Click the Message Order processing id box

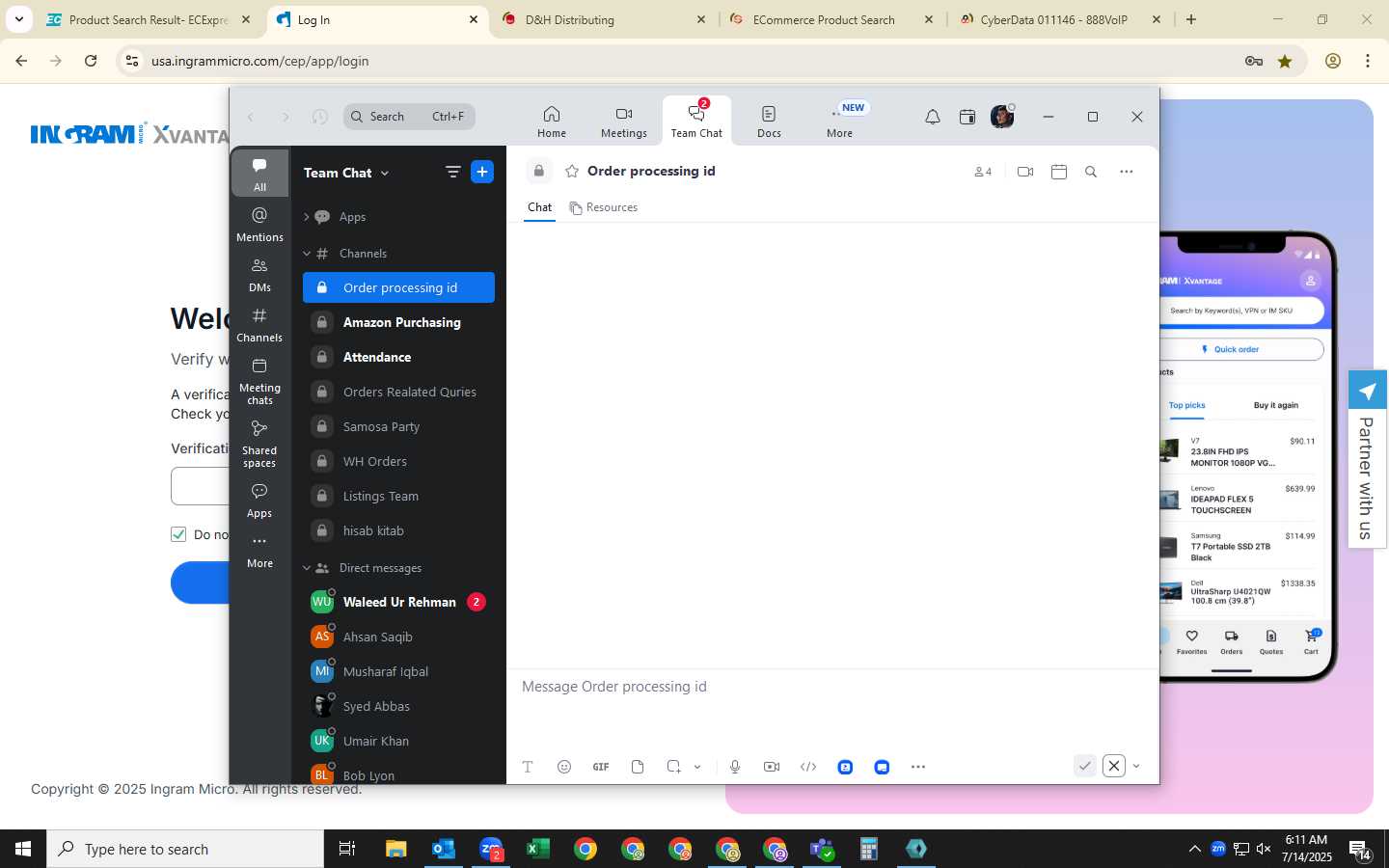(x=831, y=687)
